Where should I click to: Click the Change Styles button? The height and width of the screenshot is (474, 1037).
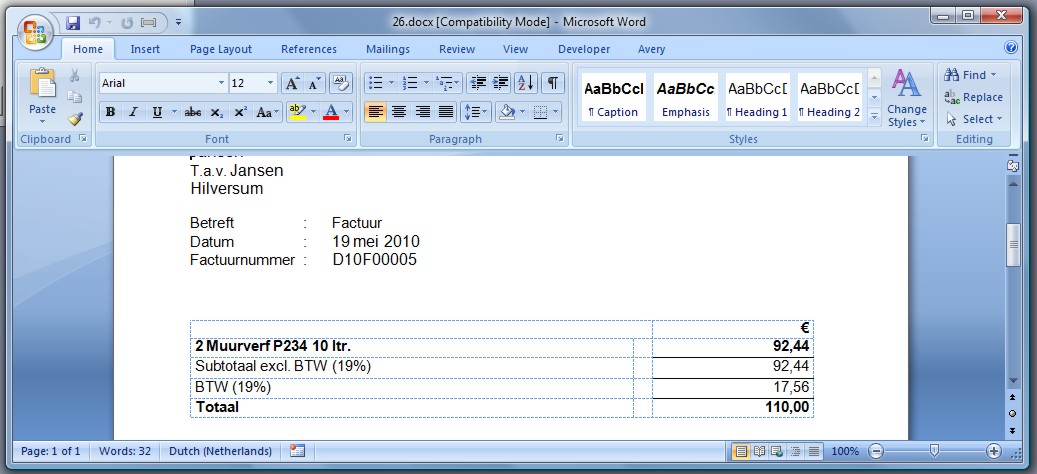pyautogui.click(x=906, y=98)
